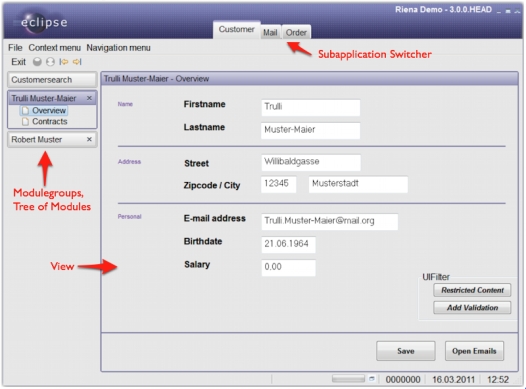Close the Trulli Muster-Maier module group

[x=89, y=98]
